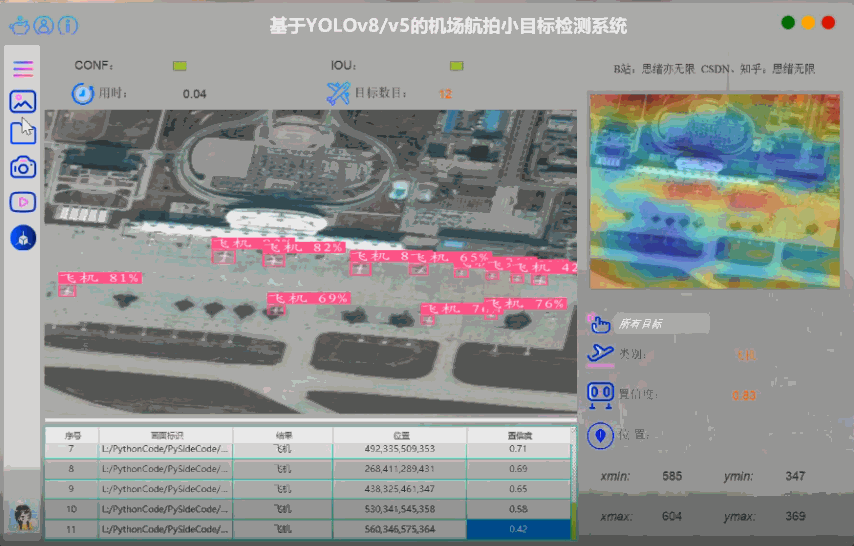854x546 pixels.
Task: Open the 所有目标 target dropdown
Action: pyautogui.click(x=661, y=324)
